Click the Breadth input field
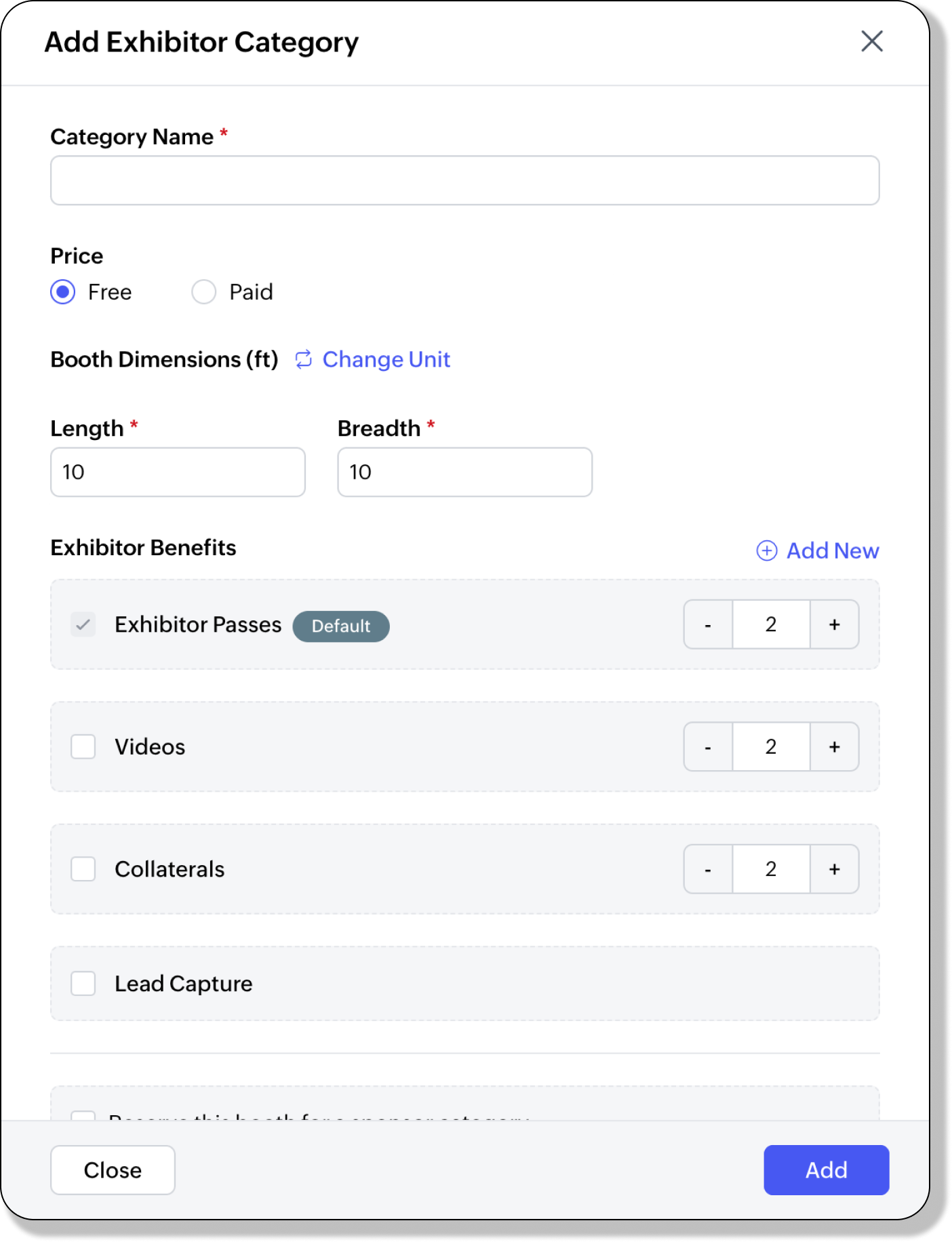 click(465, 472)
